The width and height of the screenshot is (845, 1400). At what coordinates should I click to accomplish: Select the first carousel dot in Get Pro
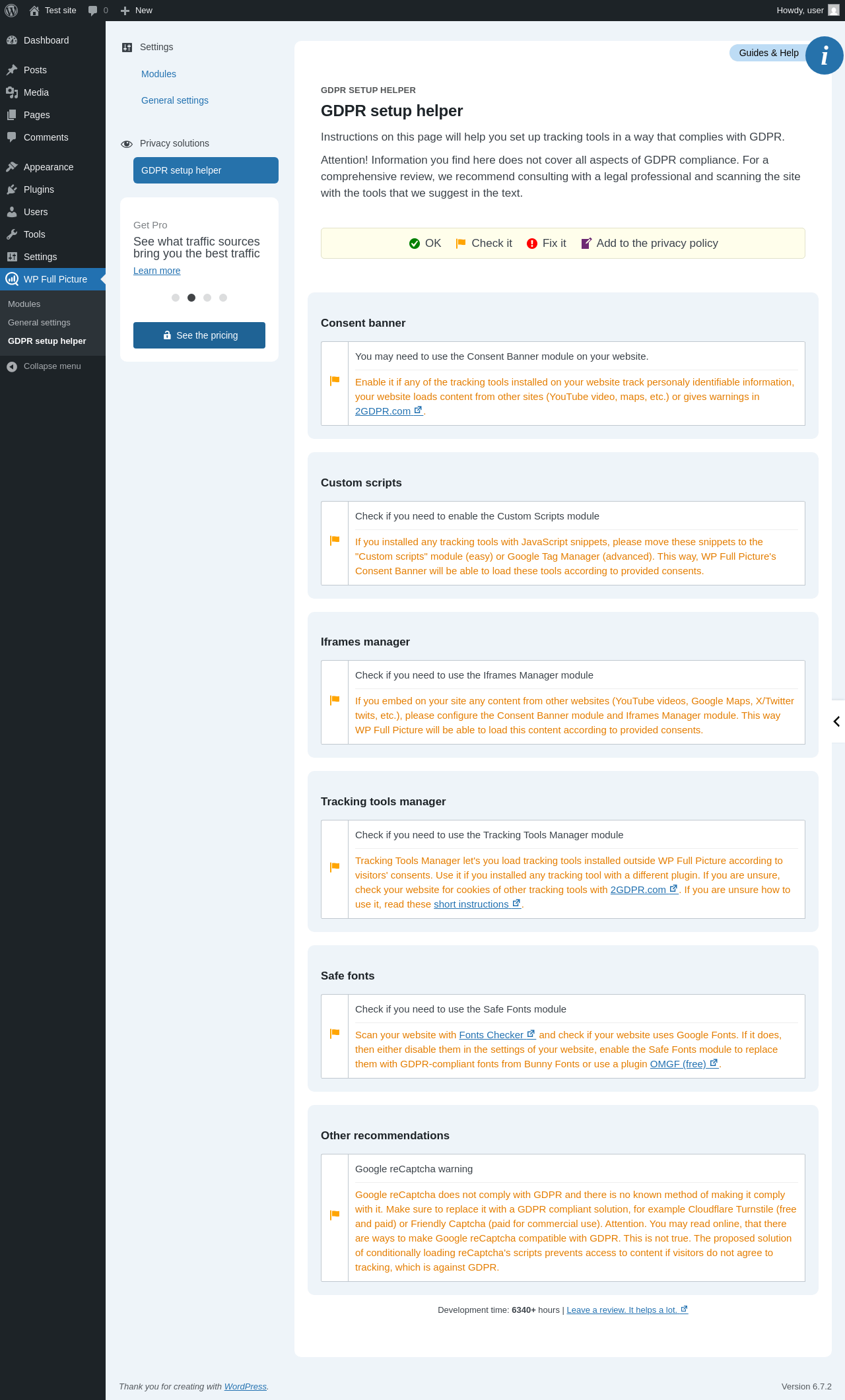tap(176, 298)
